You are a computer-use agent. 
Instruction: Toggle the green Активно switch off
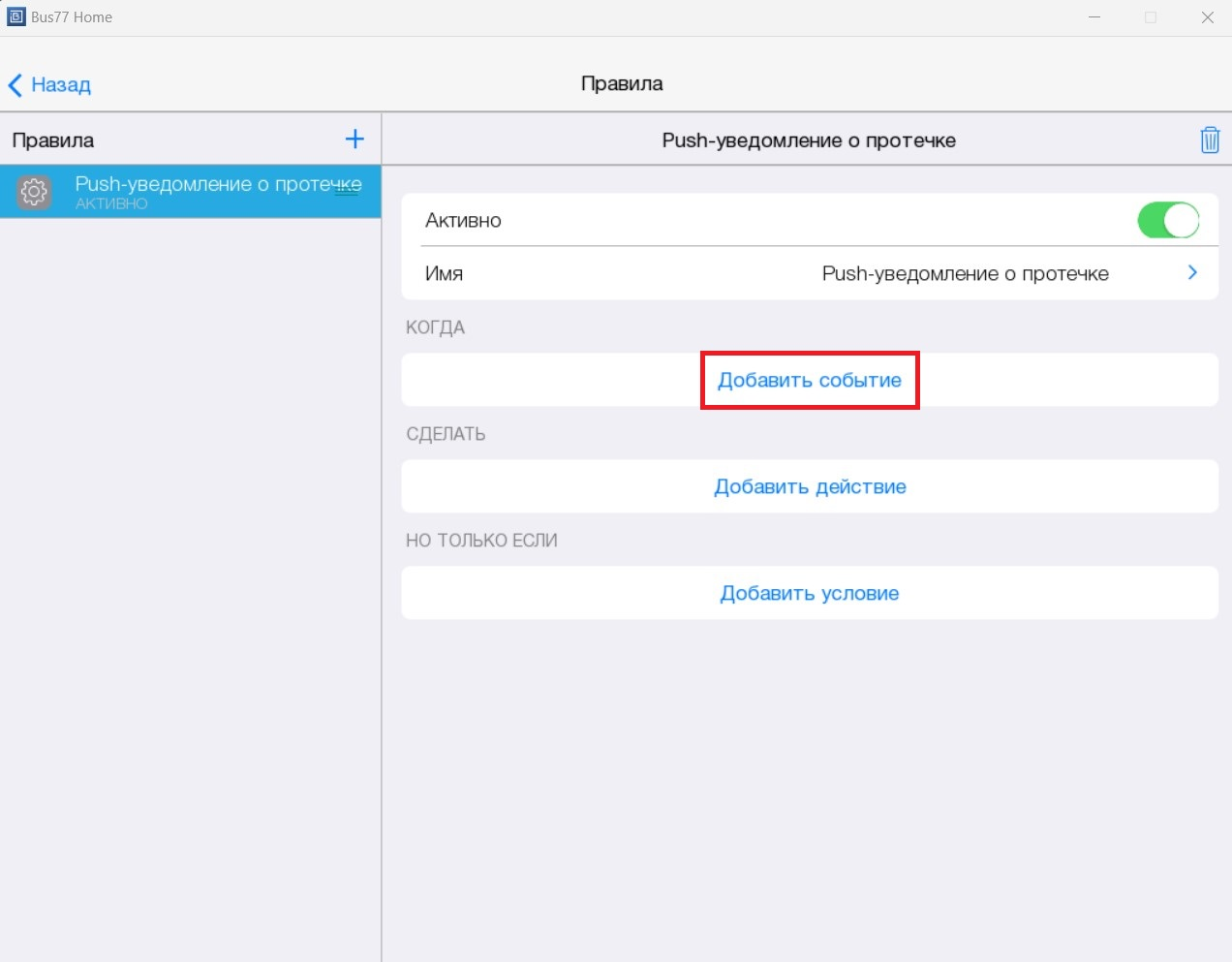(1167, 220)
